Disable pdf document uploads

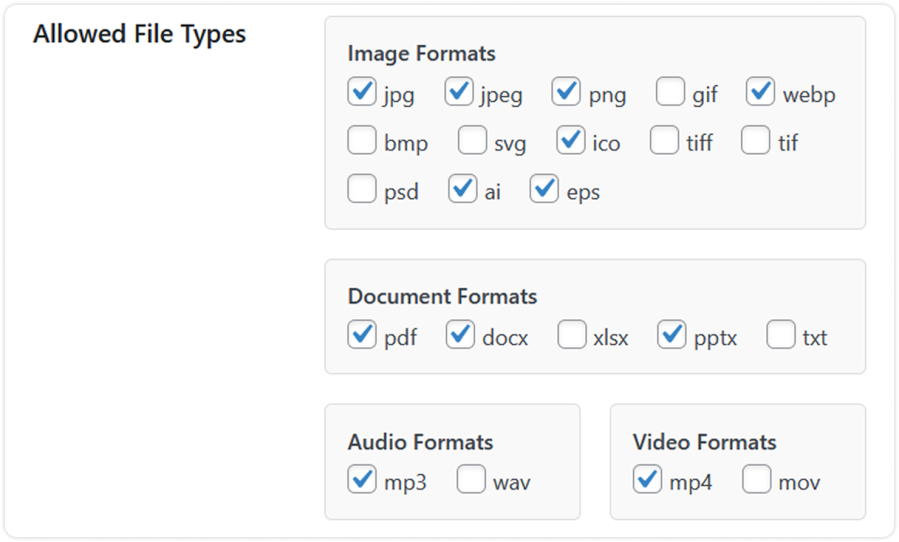(x=361, y=335)
